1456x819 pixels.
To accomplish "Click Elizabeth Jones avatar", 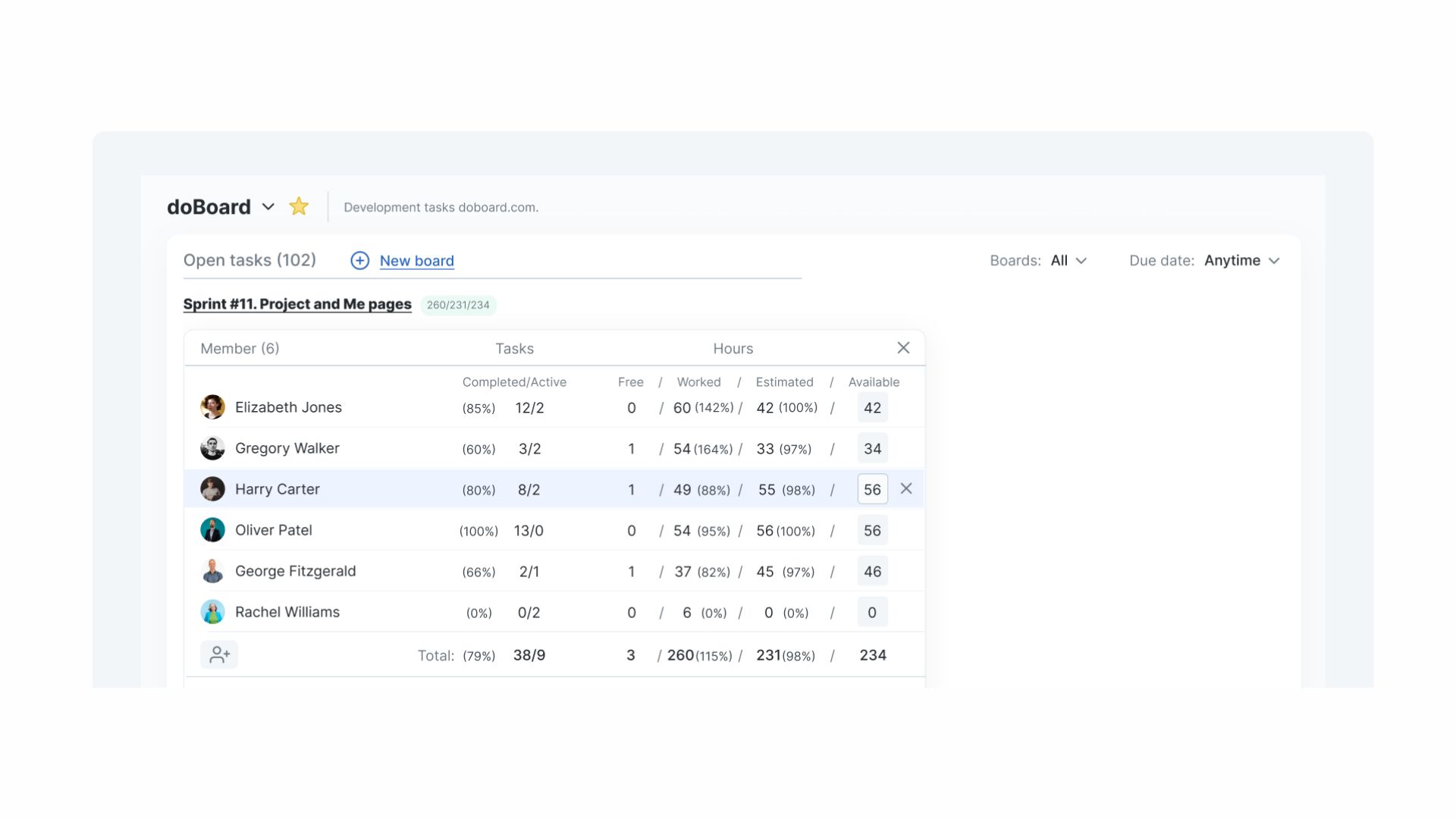I will [x=212, y=406].
